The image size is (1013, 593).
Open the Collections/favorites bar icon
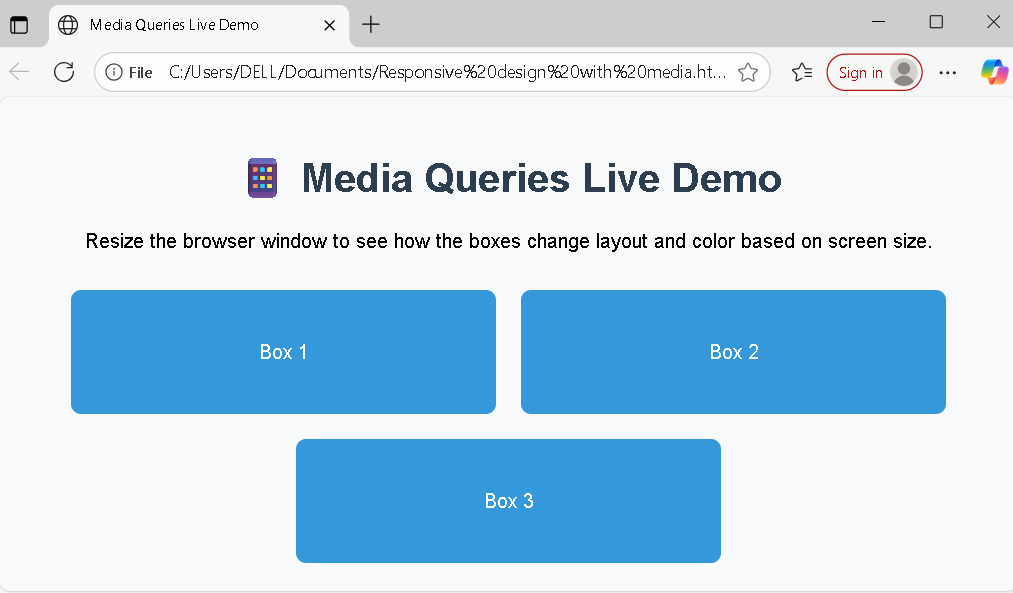coord(801,71)
